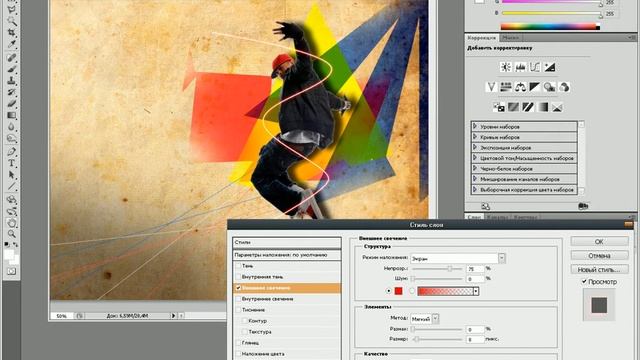Add an Exposure adjustment
This screenshot has width=640, height=360.
[x=550, y=67]
